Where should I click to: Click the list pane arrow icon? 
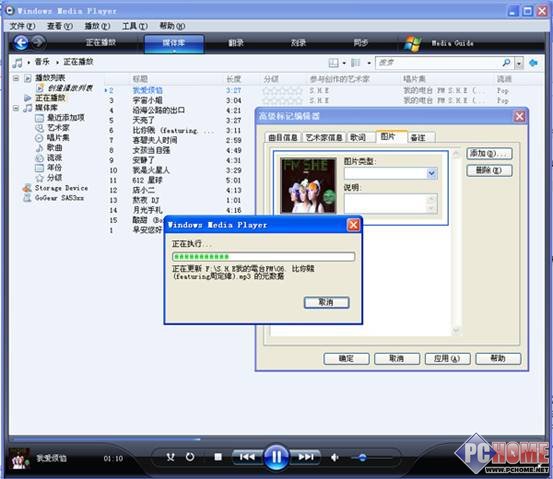533,63
